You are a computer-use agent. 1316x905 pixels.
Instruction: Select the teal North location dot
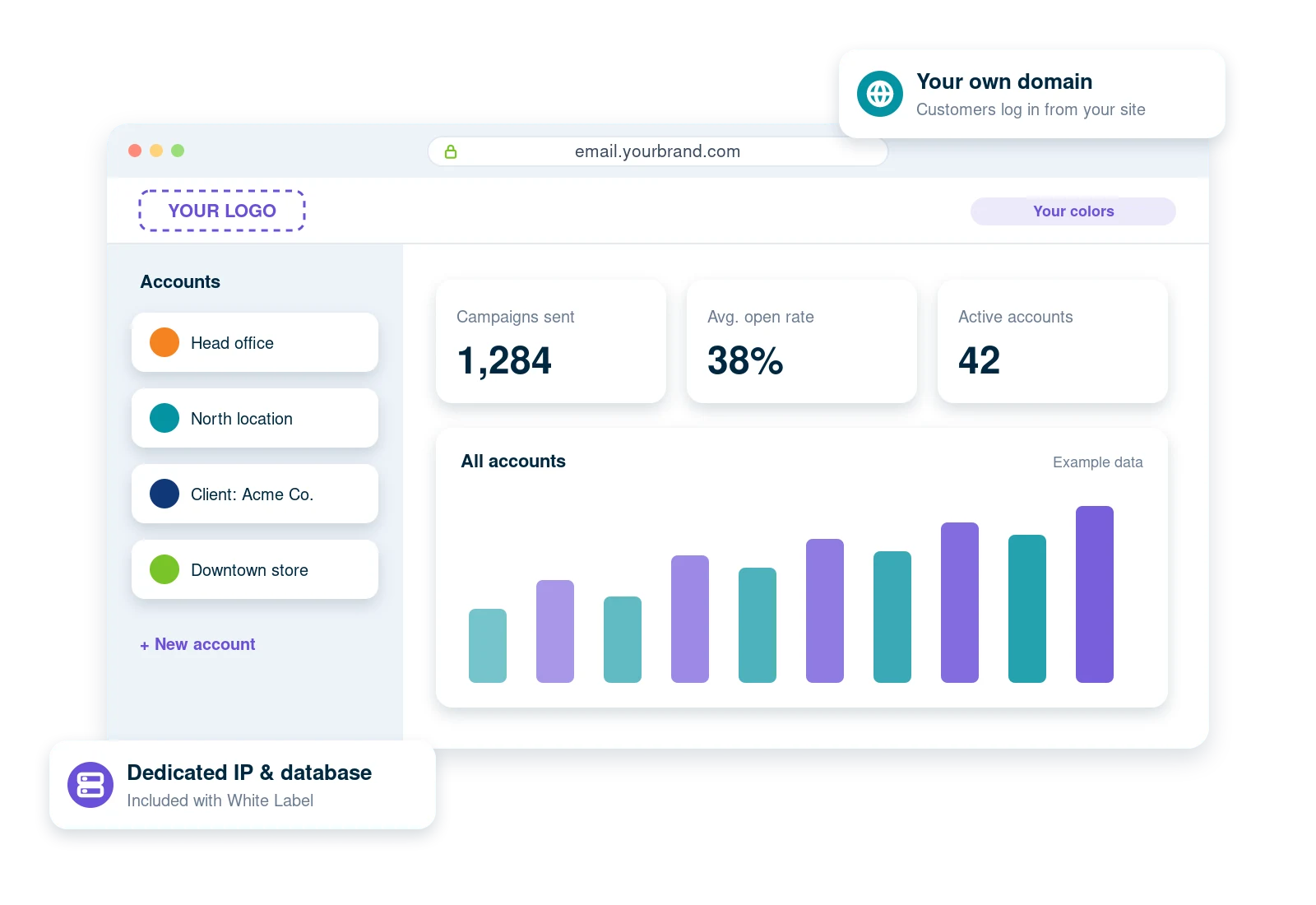(x=164, y=418)
